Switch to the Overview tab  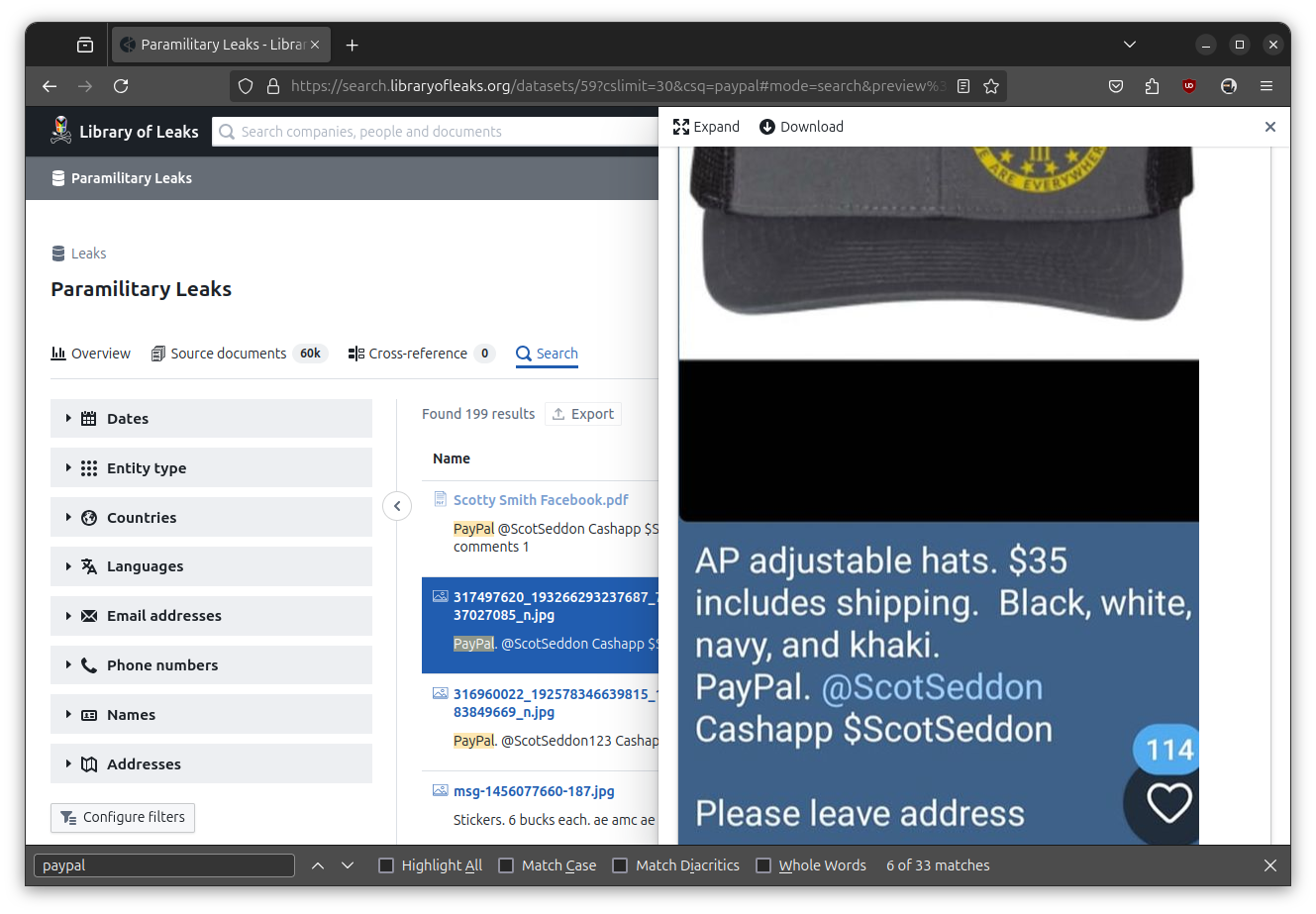click(x=90, y=354)
